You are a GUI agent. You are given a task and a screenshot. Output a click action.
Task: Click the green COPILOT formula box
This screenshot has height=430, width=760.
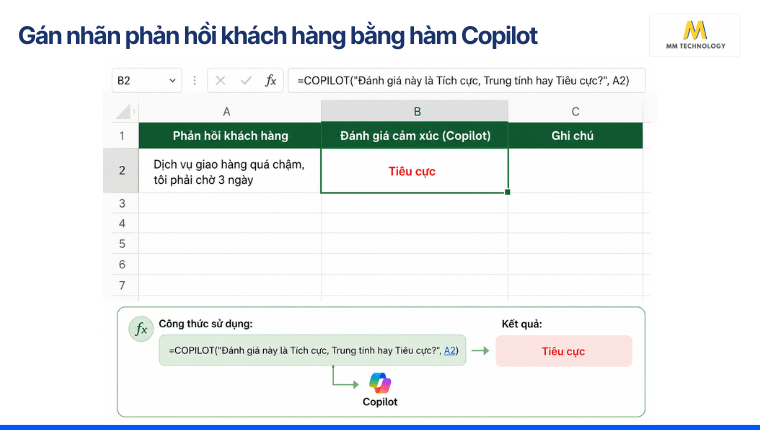[313, 350]
